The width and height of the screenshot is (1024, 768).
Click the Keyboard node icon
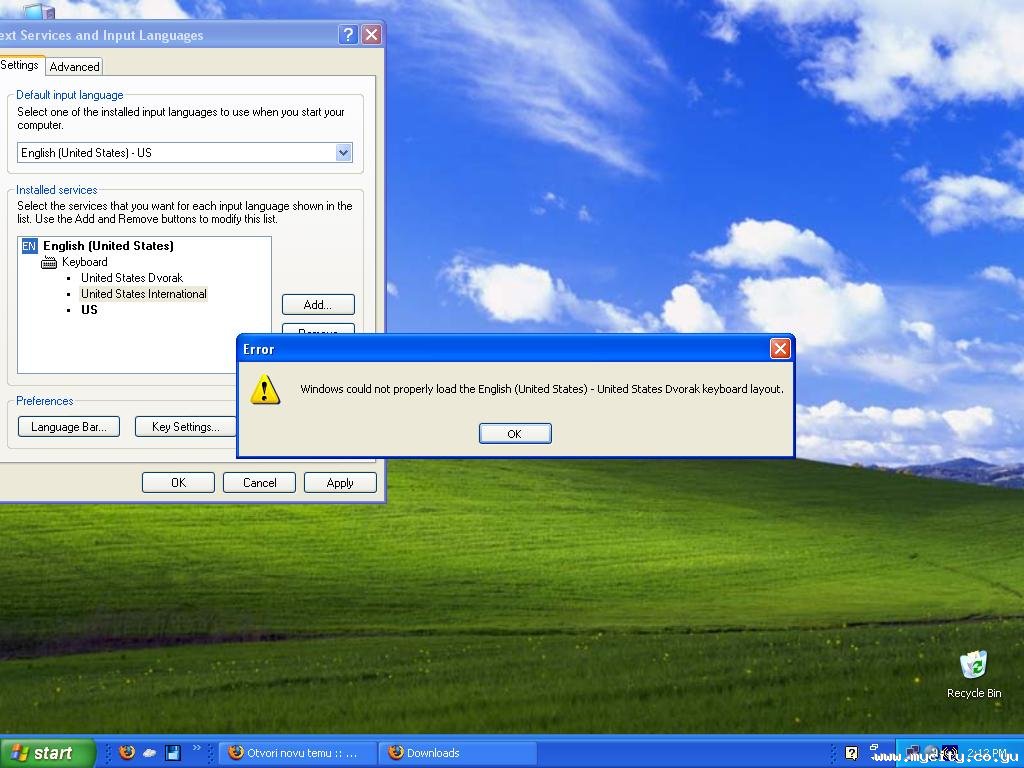coord(49,263)
